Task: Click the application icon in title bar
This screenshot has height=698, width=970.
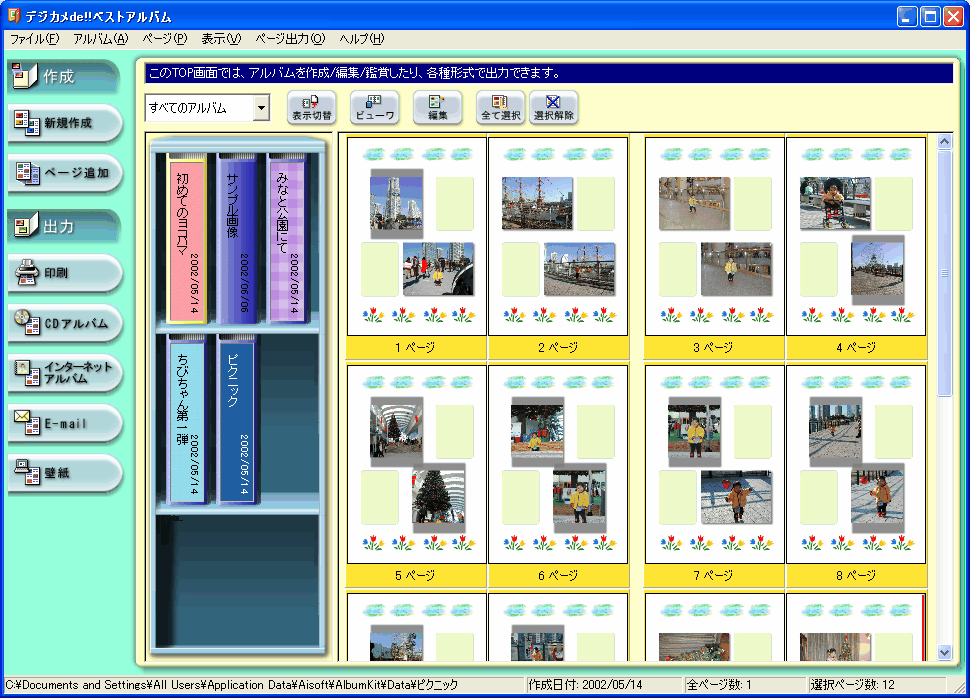Action: (x=14, y=15)
